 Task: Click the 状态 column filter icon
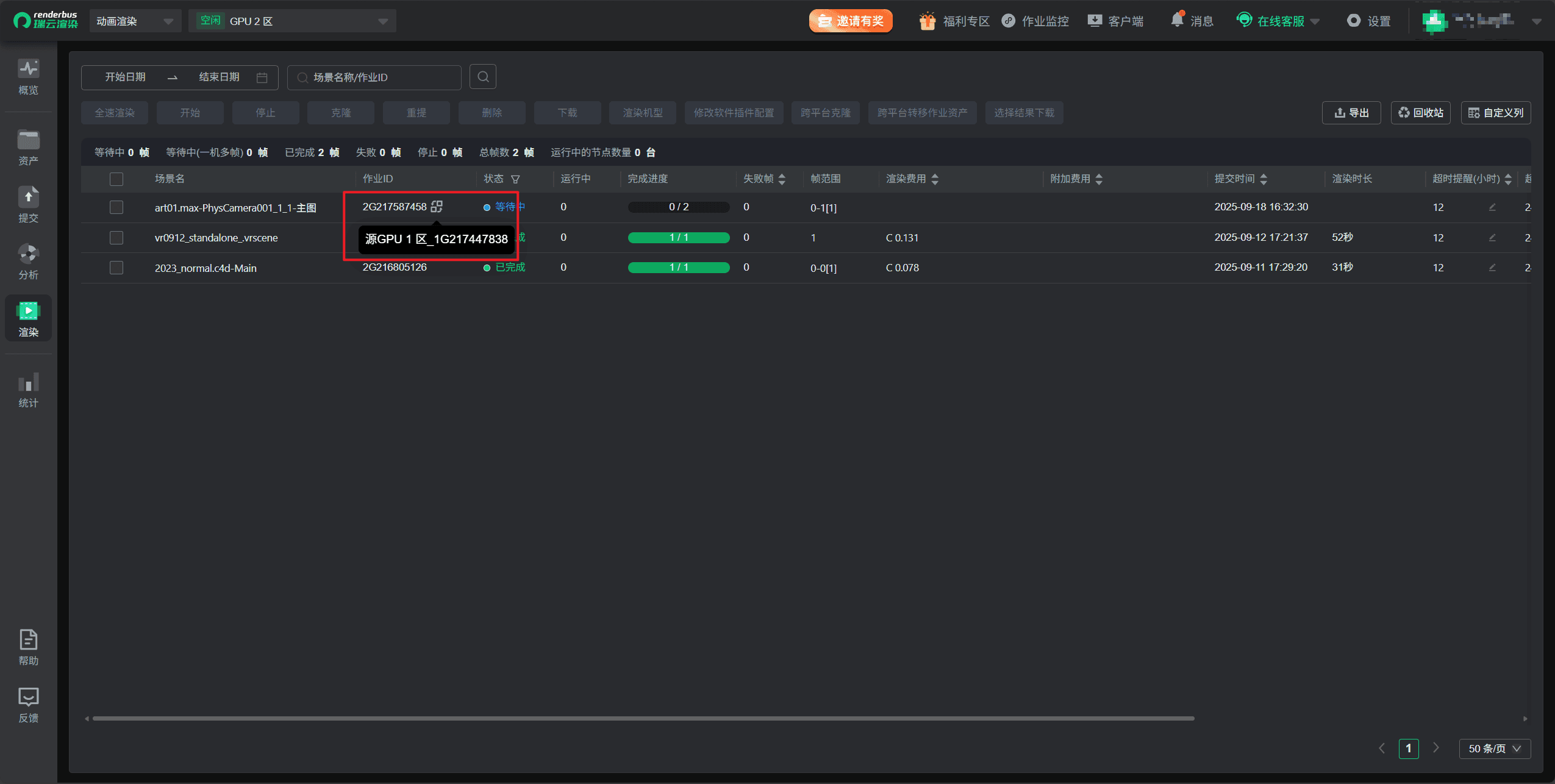pos(515,179)
